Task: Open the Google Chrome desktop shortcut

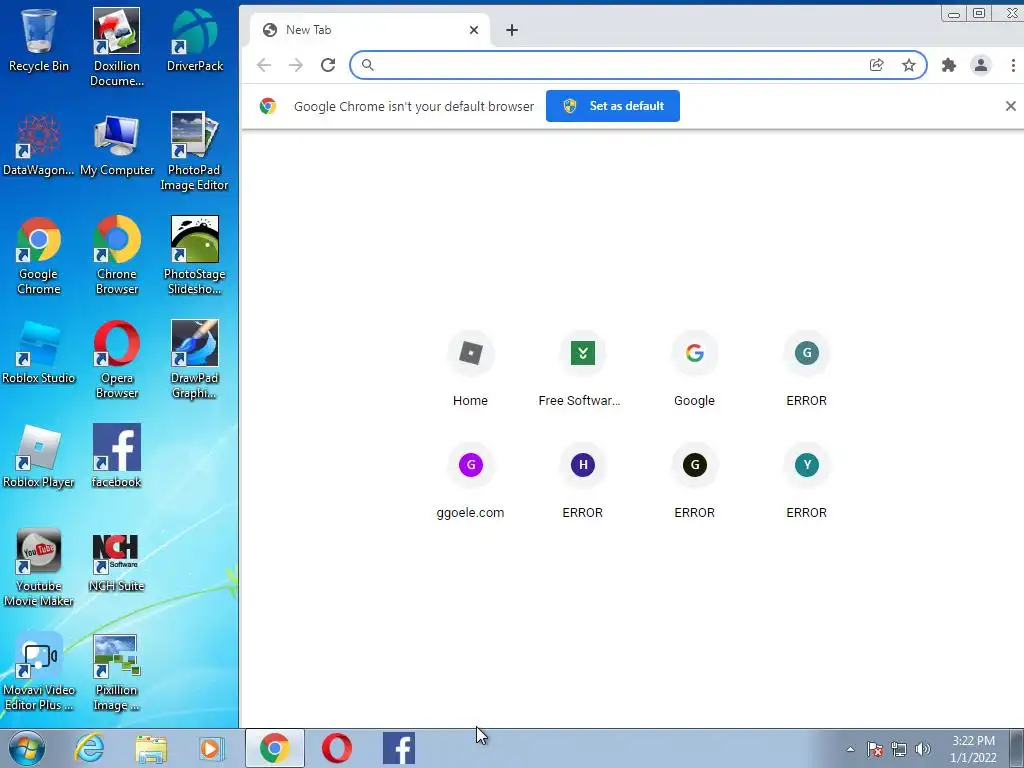Action: click(39, 256)
